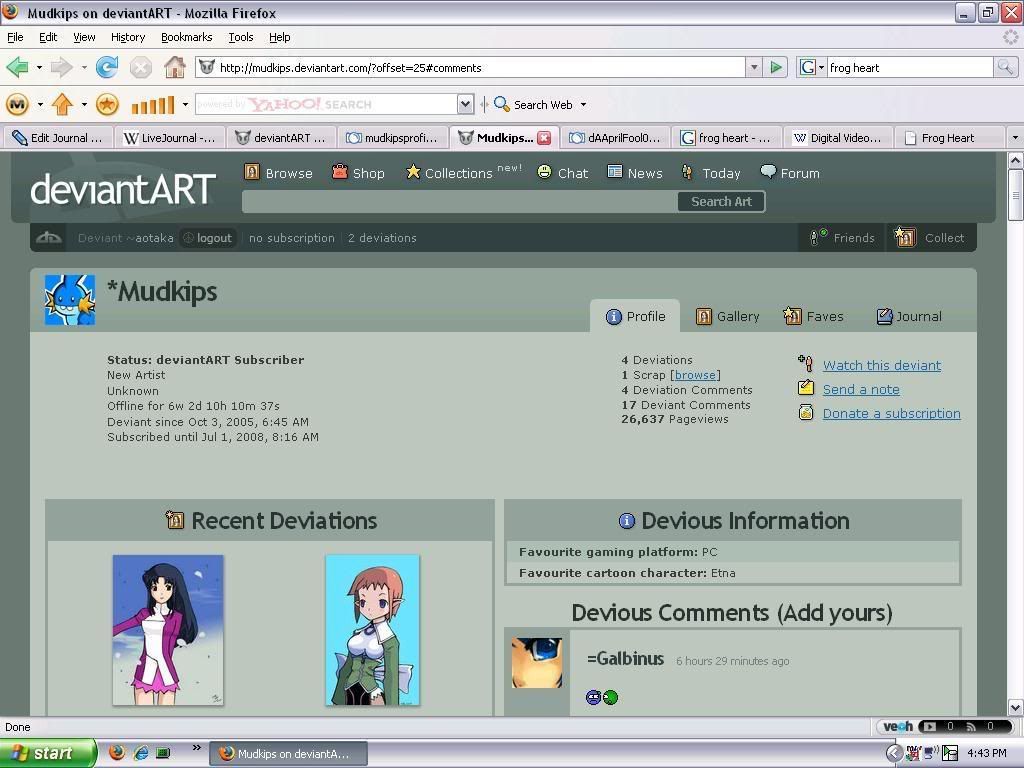
Task: Open the Tools menu
Action: point(241,37)
